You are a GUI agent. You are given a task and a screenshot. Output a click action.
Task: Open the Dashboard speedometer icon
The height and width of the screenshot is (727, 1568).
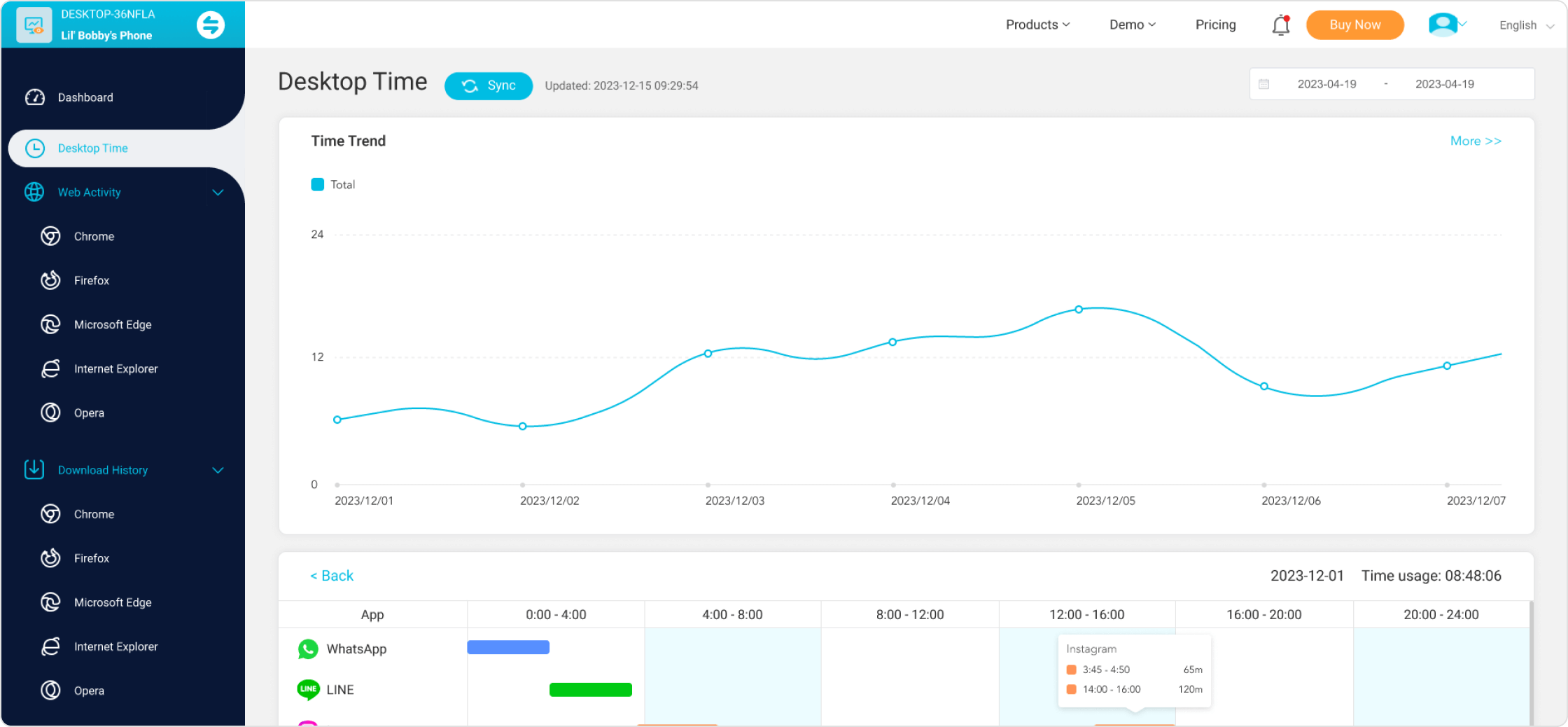click(x=35, y=97)
